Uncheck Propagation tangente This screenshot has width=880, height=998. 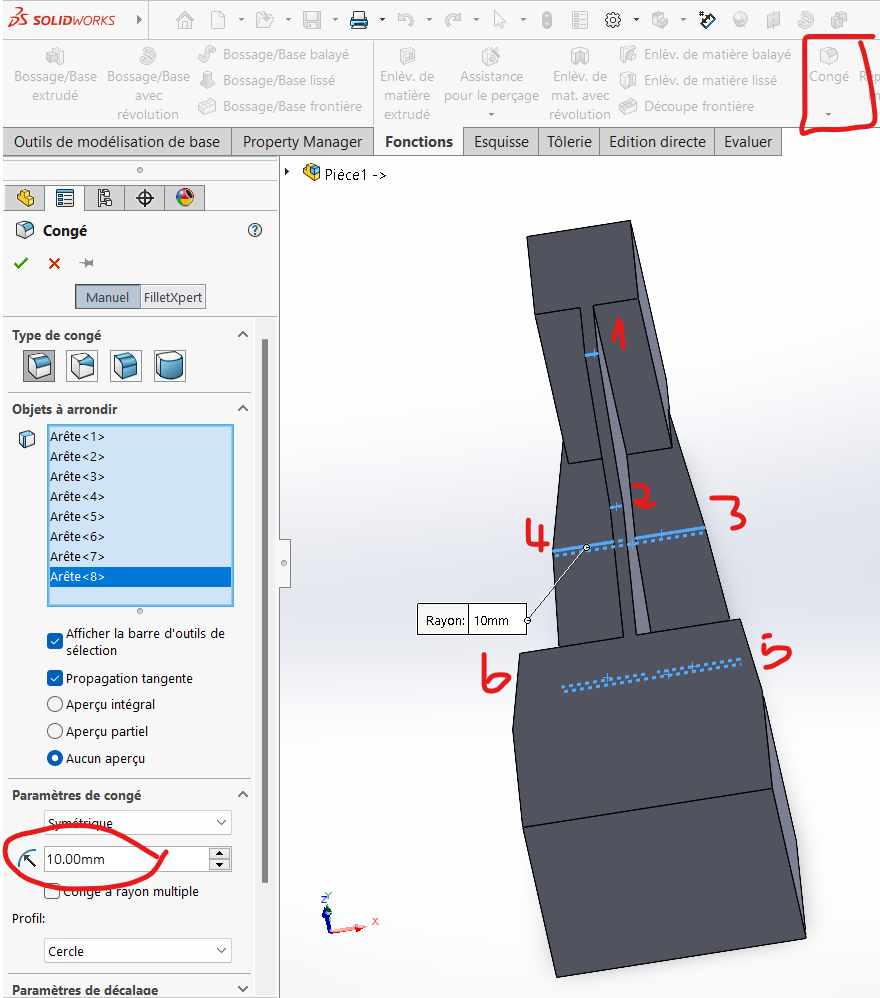[55, 678]
